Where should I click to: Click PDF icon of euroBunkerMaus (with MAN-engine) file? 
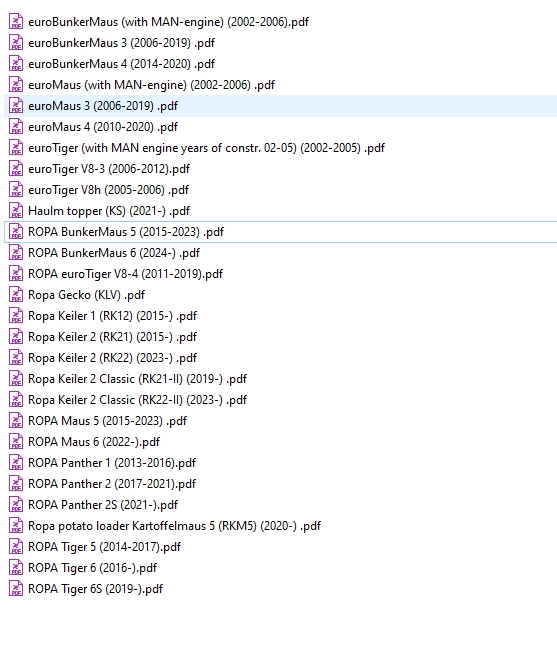16,22
